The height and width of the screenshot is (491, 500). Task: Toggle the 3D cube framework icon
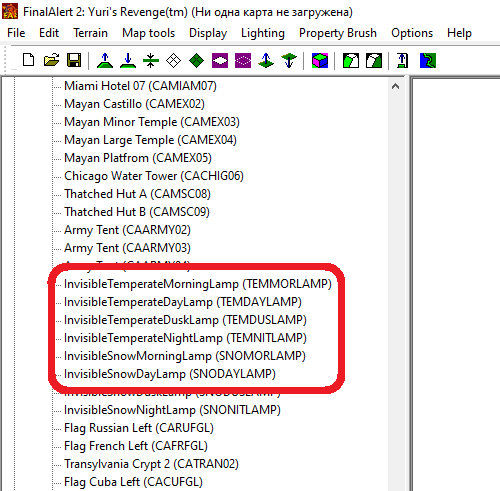[320, 61]
